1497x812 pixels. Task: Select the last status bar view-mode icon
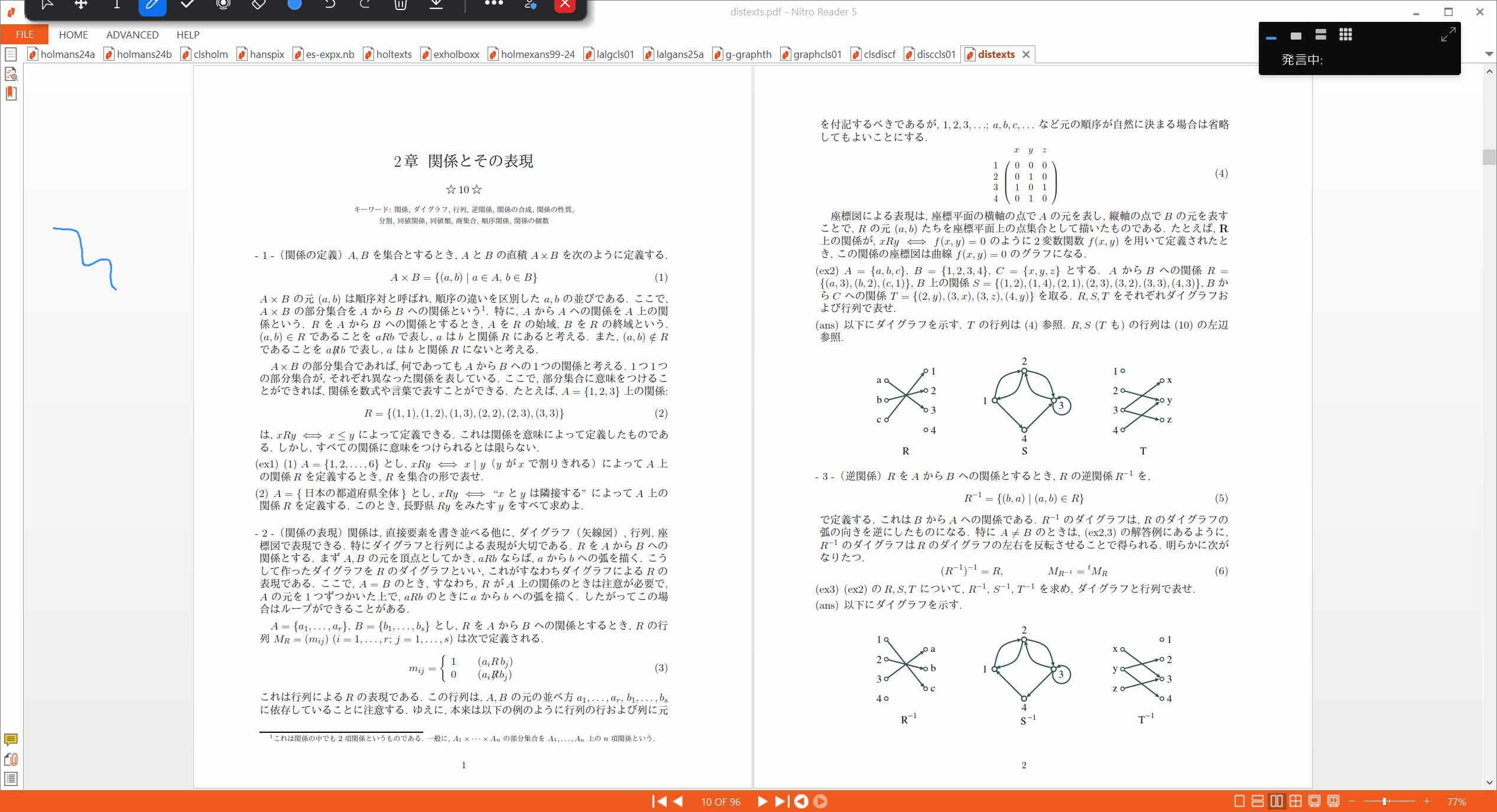pos(1333,801)
